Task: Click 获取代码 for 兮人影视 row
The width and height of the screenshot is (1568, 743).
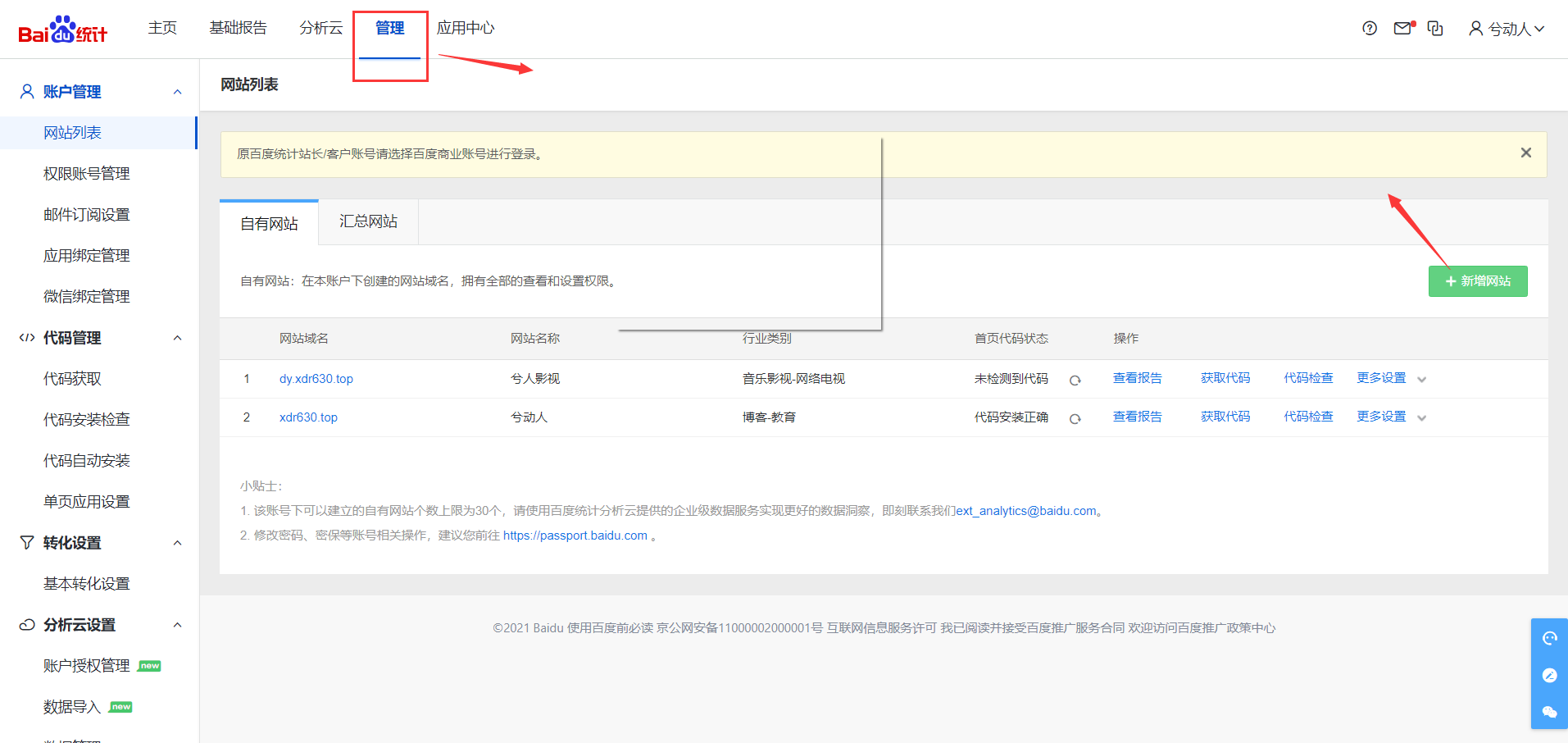Action: click(1225, 378)
